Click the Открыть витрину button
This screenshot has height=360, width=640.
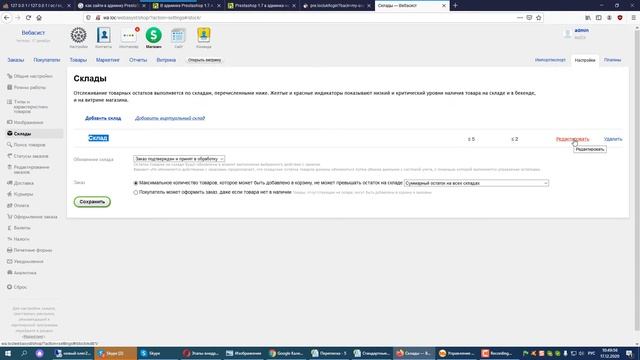coord(204,60)
